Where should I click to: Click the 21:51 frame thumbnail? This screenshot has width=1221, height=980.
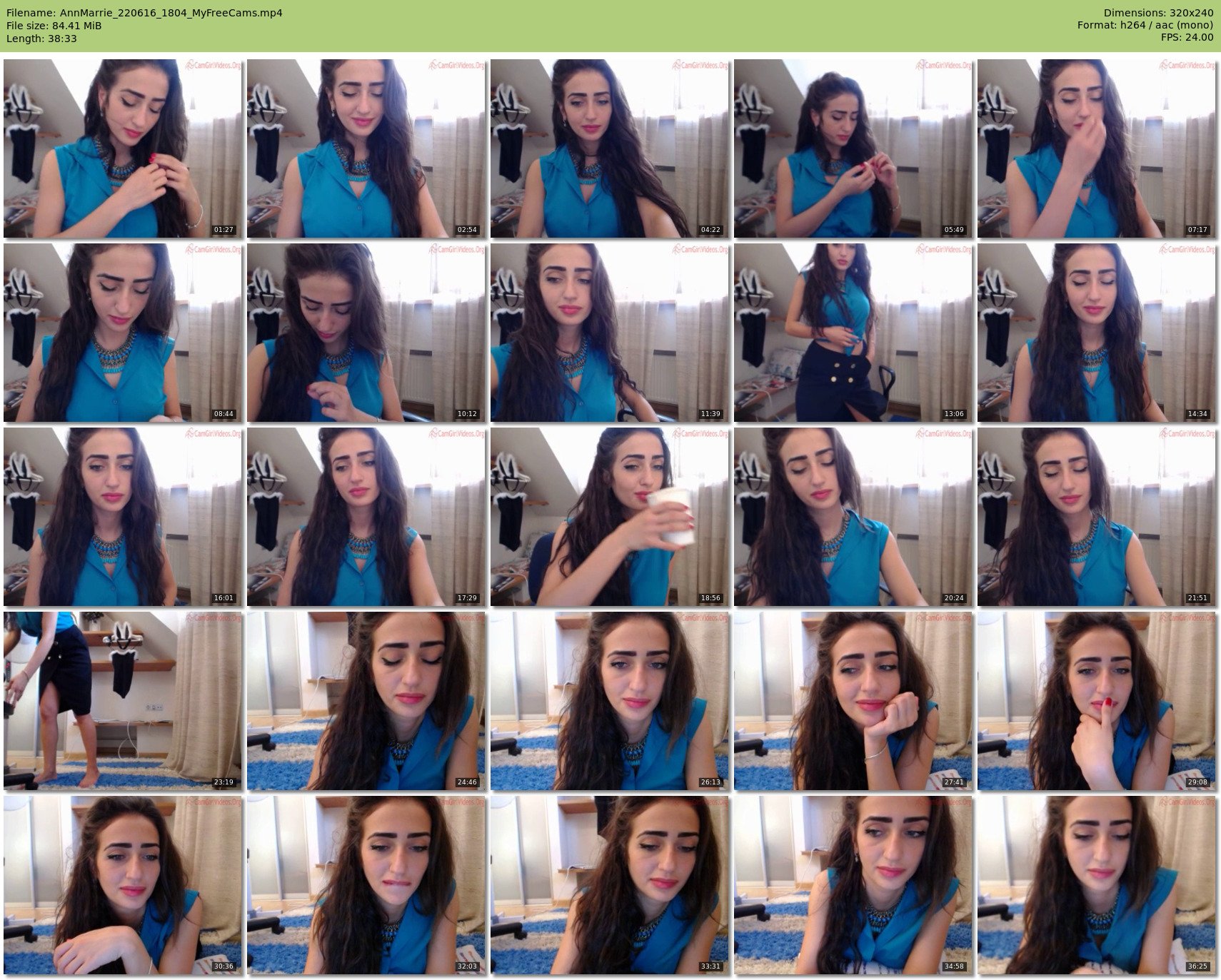pyautogui.click(x=1097, y=517)
